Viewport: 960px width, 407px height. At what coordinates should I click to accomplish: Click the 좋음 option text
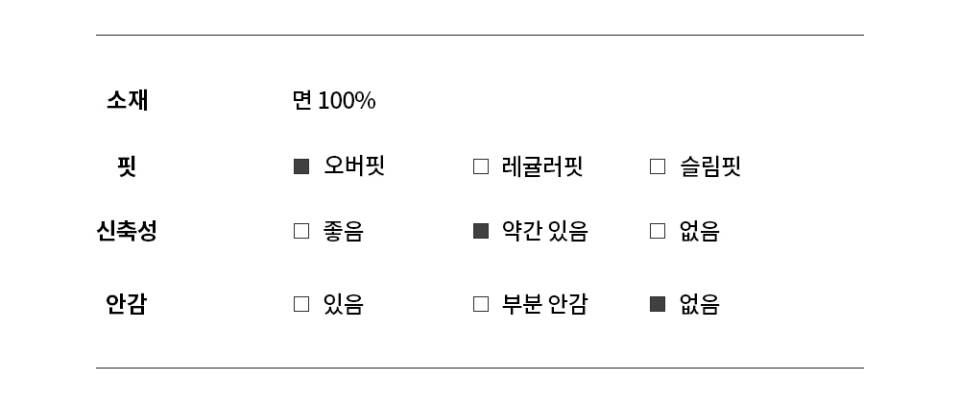pos(343,232)
